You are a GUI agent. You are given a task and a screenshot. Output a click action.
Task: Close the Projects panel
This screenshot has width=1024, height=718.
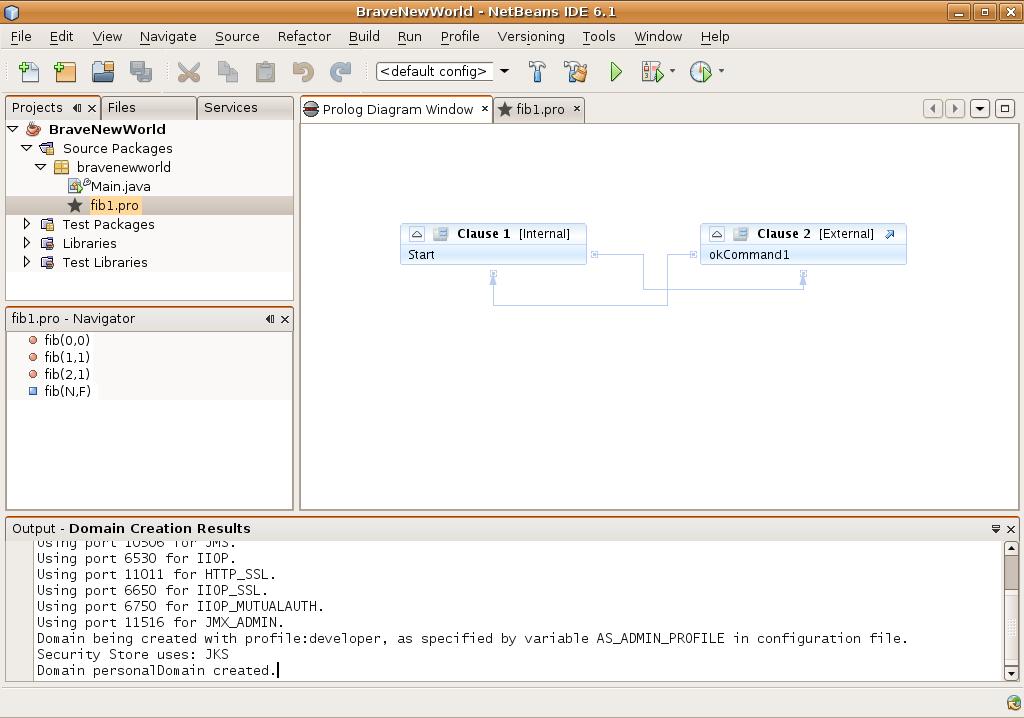pyautogui.click(x=92, y=108)
